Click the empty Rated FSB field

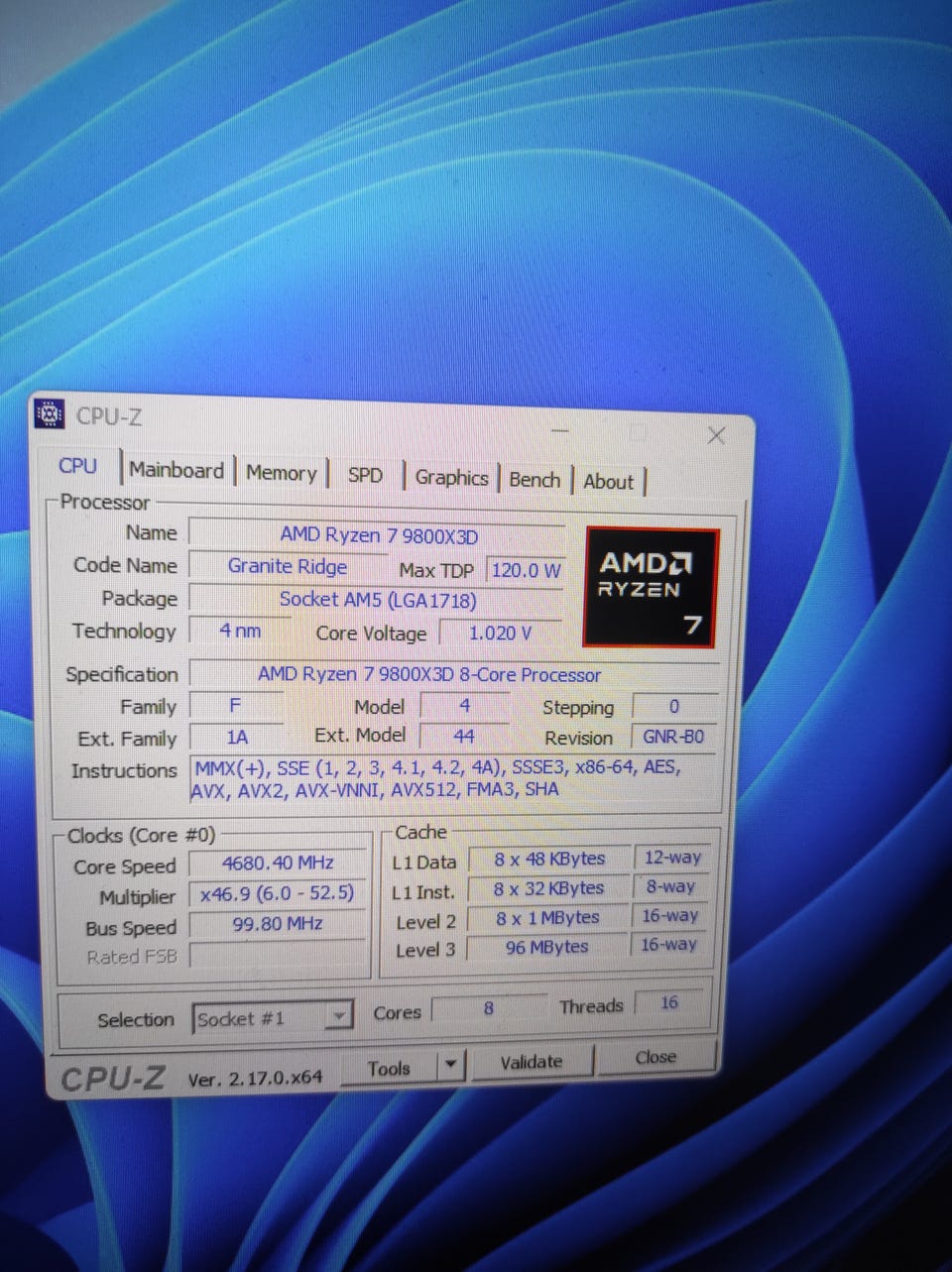coord(278,955)
